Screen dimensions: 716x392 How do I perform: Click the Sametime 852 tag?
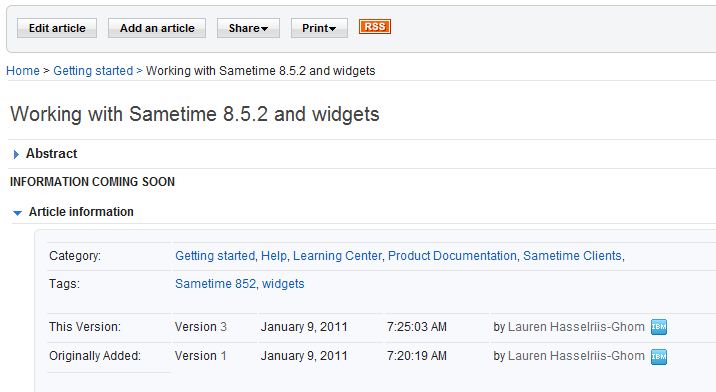pos(216,284)
